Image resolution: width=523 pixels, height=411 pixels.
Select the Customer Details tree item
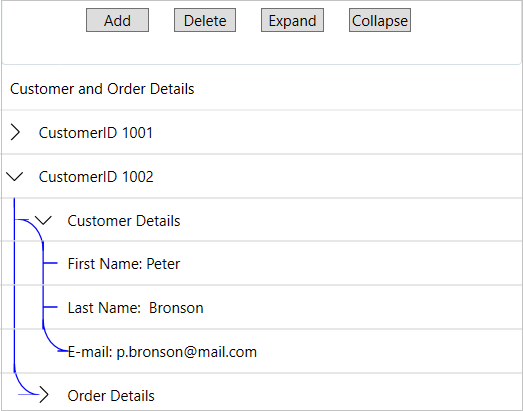point(124,221)
